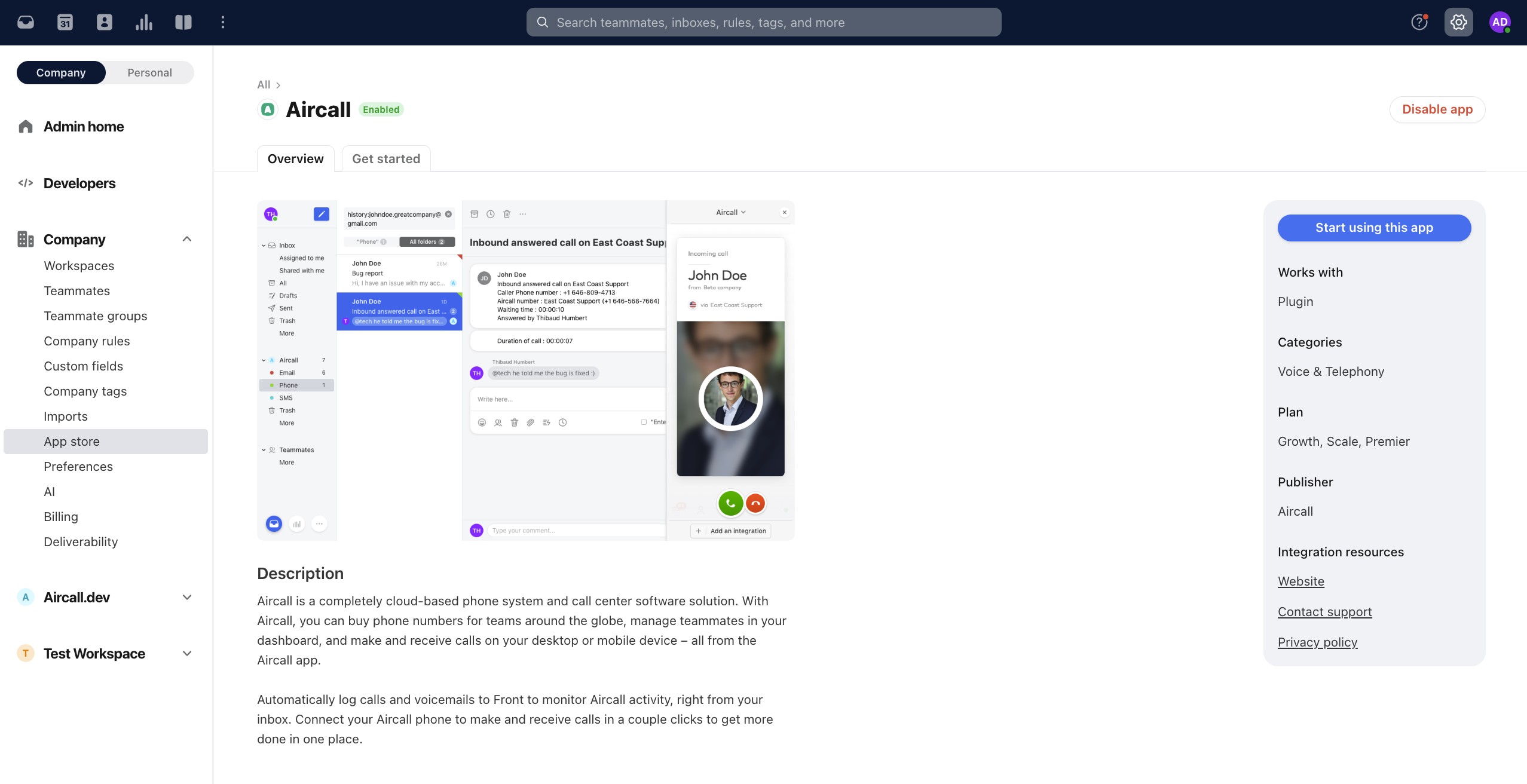The image size is (1527, 784).
Task: Open the contacts icon in top bar
Action: tap(105, 23)
